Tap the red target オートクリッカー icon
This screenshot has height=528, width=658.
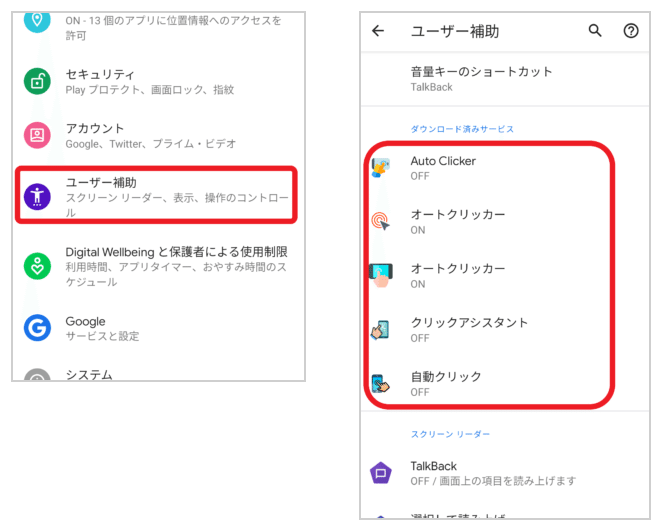pyautogui.click(x=381, y=221)
